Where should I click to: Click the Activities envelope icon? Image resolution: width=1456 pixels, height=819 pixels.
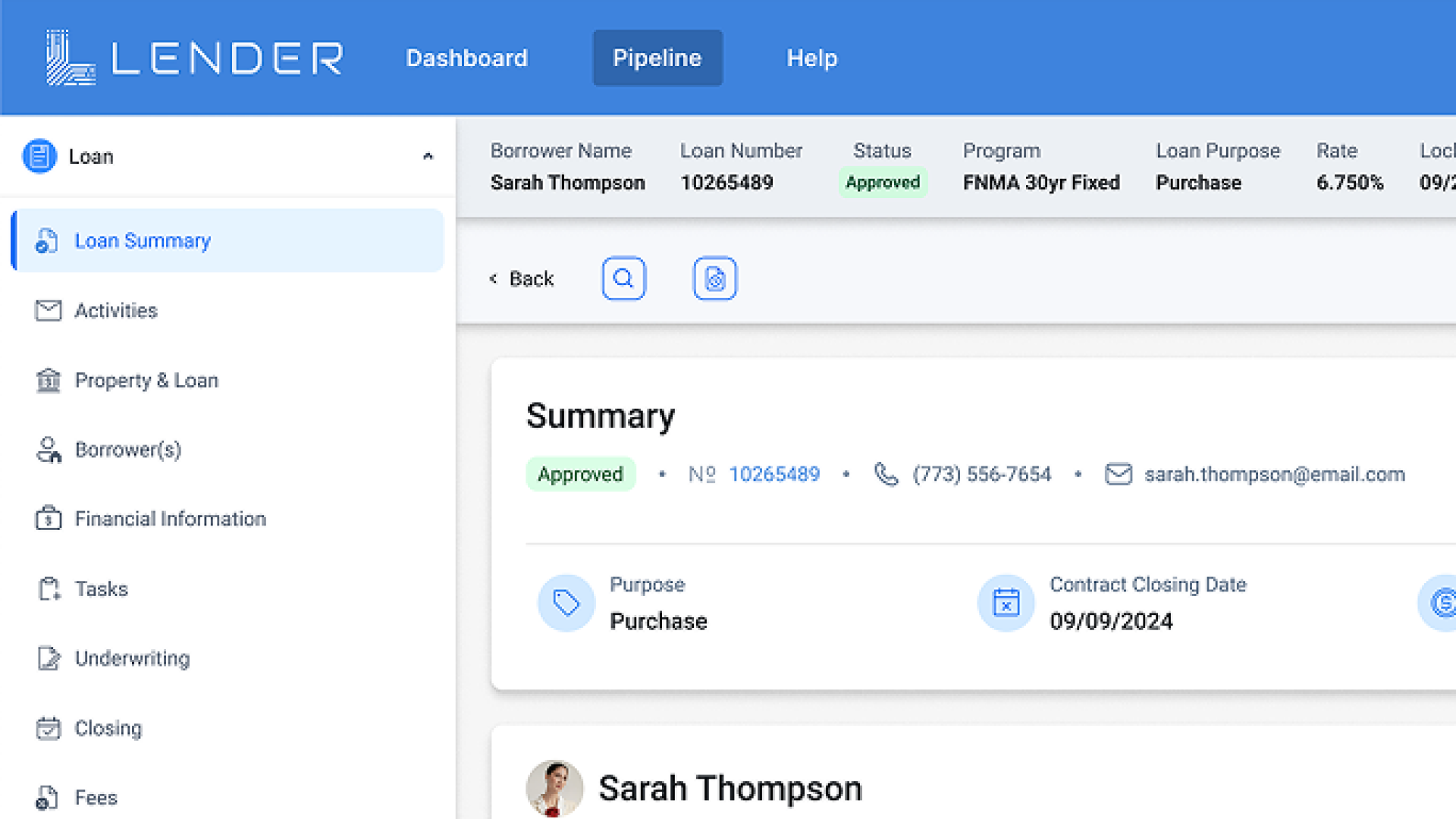coord(49,310)
